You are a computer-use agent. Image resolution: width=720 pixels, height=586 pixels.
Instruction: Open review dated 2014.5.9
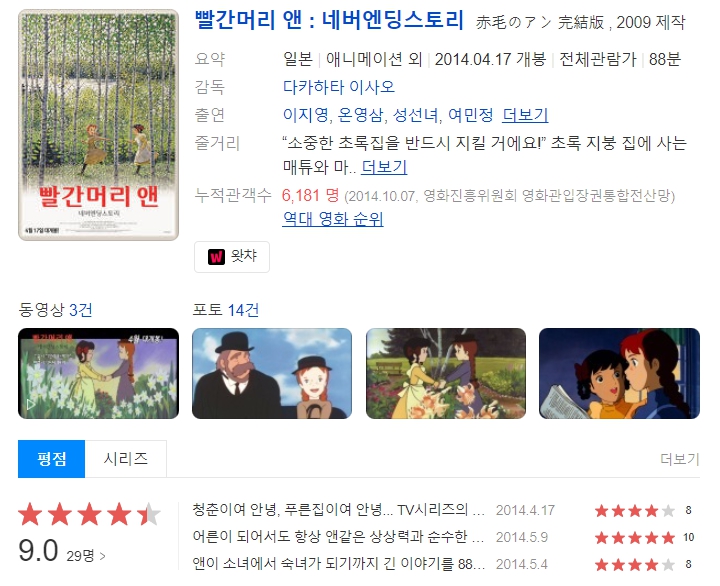[338, 537]
